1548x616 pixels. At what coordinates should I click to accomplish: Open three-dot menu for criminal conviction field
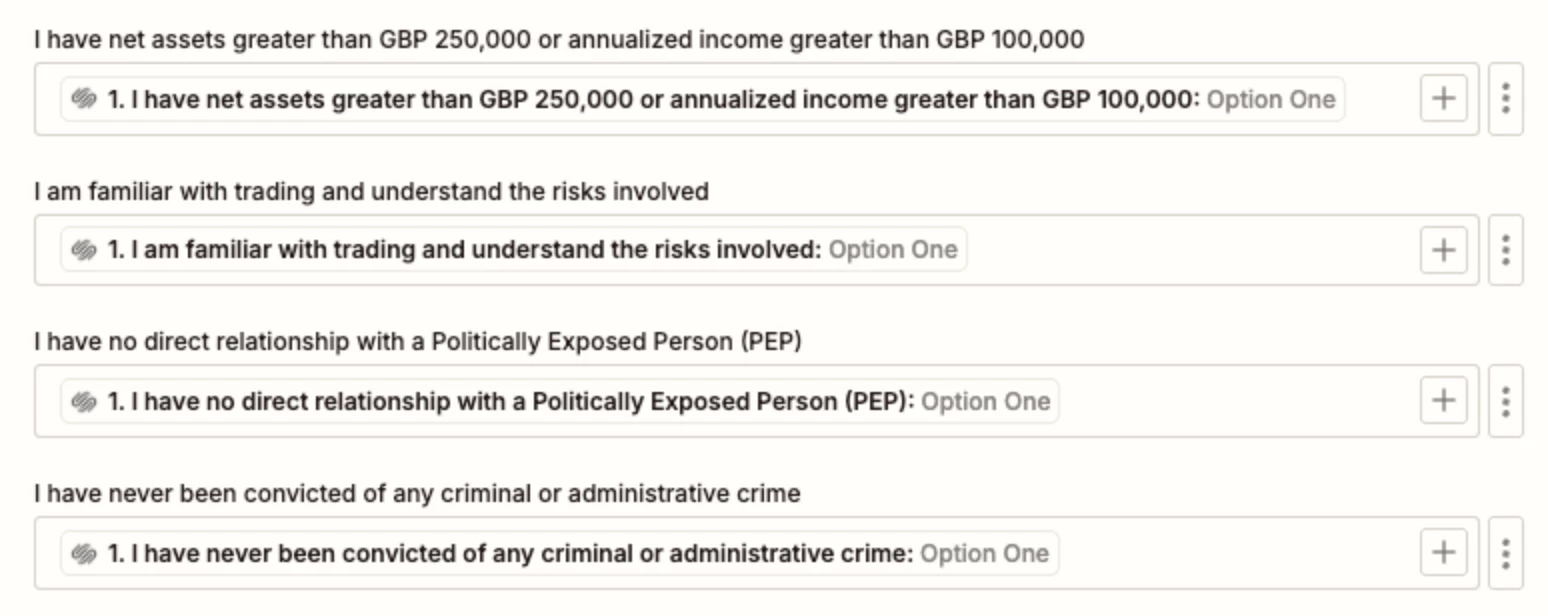[x=1506, y=553]
